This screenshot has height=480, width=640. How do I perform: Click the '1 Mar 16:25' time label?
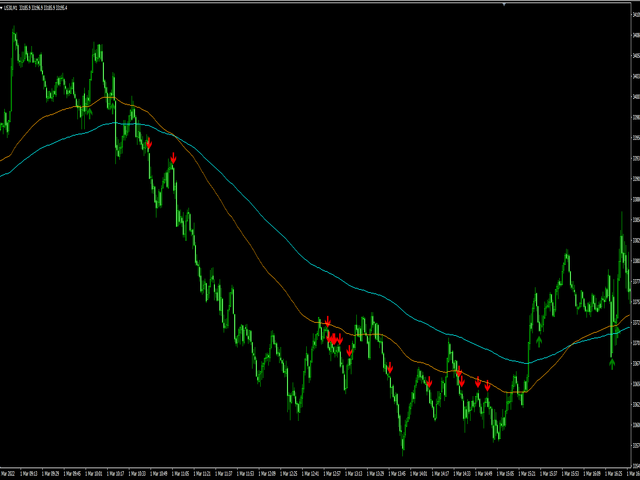pyautogui.click(x=614, y=474)
